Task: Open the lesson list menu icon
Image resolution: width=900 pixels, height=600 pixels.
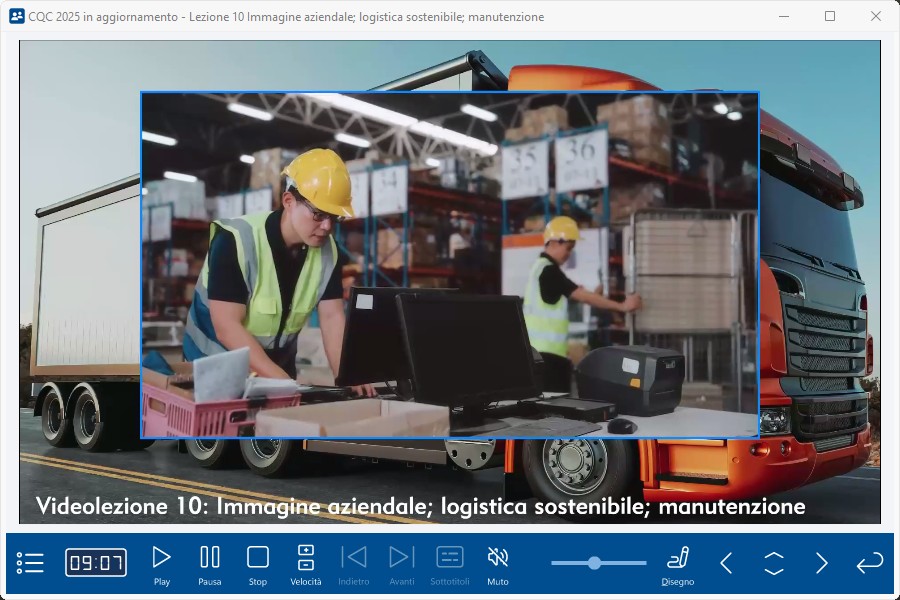Action: pyautogui.click(x=30, y=563)
